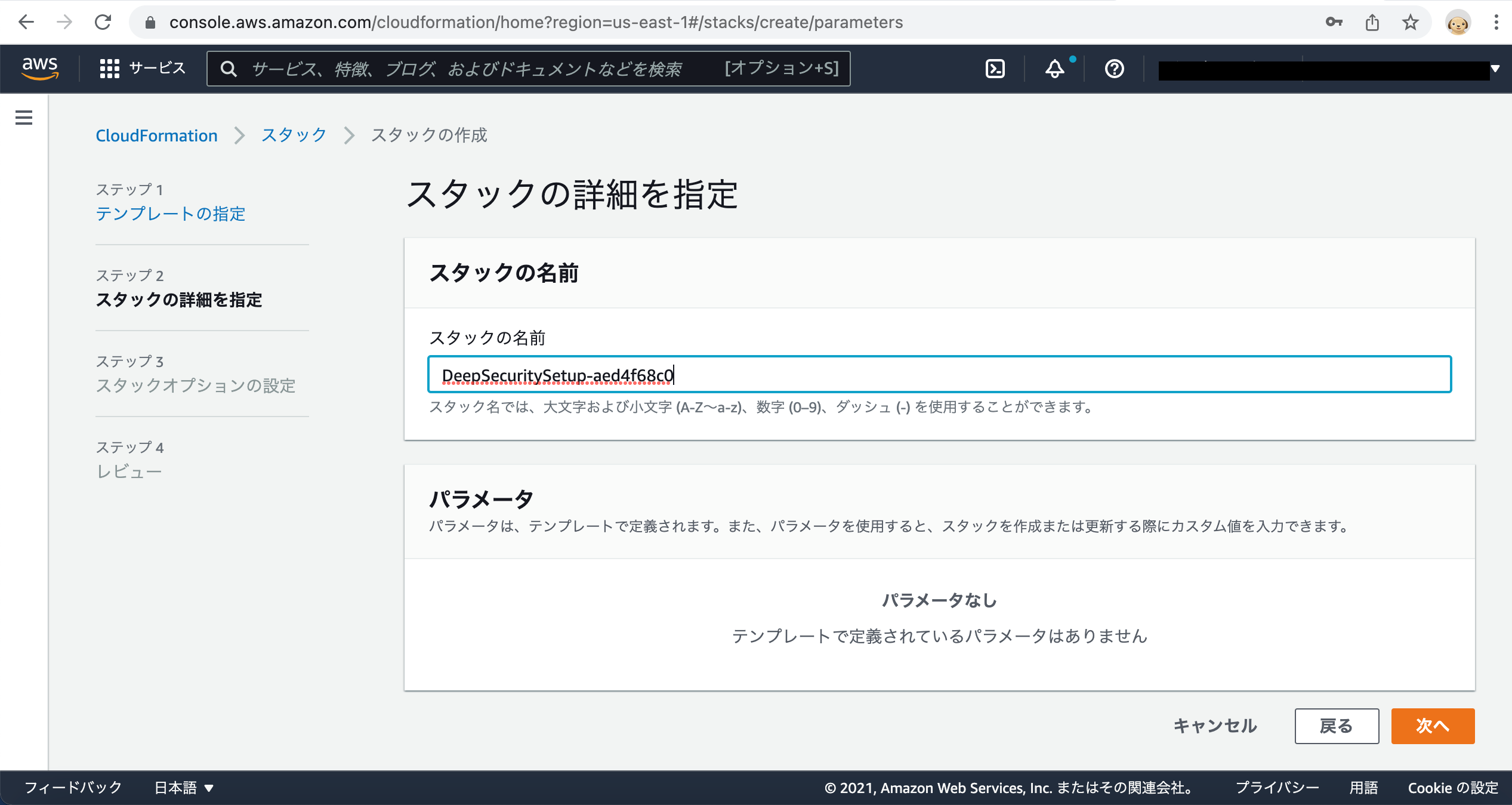Click the copyright 2021 Amazon Web Services text
Screen dimensions: 1512x805
coord(1010,788)
